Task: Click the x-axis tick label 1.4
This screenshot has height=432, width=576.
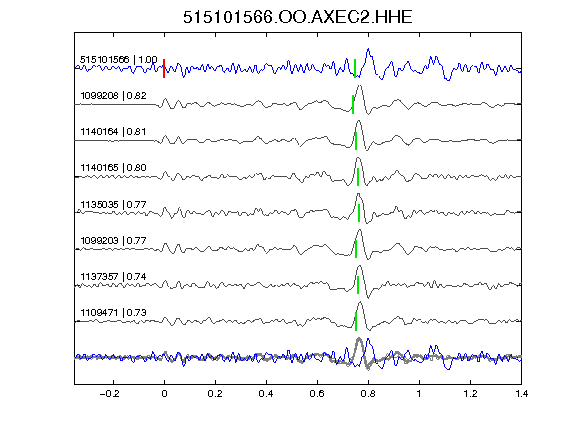Action: click(x=522, y=394)
